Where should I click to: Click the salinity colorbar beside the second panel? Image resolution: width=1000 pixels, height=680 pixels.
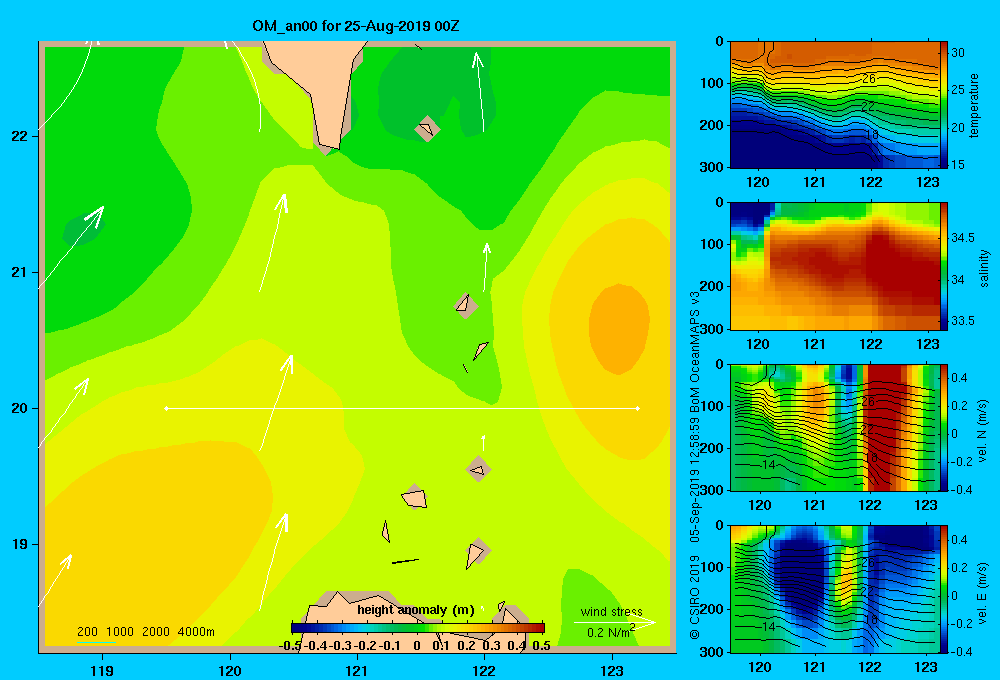pyautogui.click(x=944, y=267)
